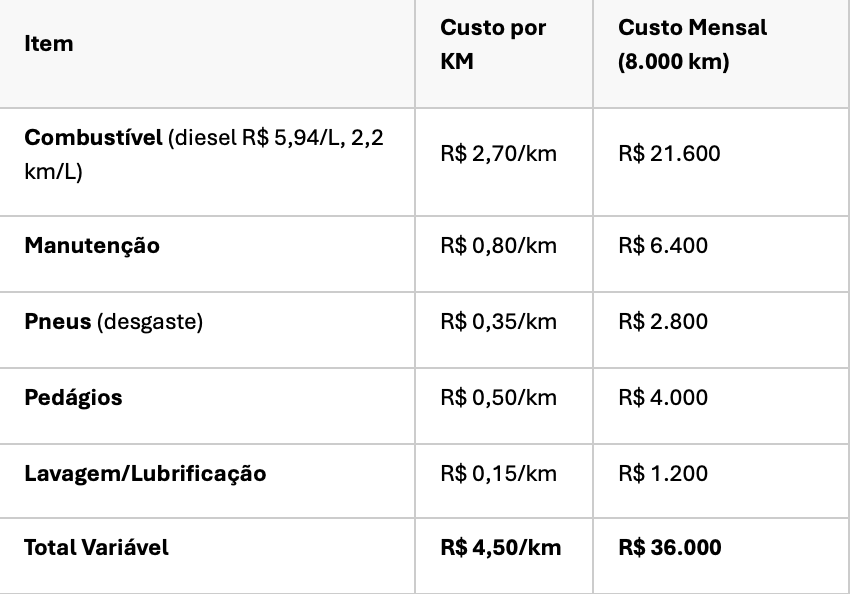Select the R$ 36.000 total cell

(669, 548)
